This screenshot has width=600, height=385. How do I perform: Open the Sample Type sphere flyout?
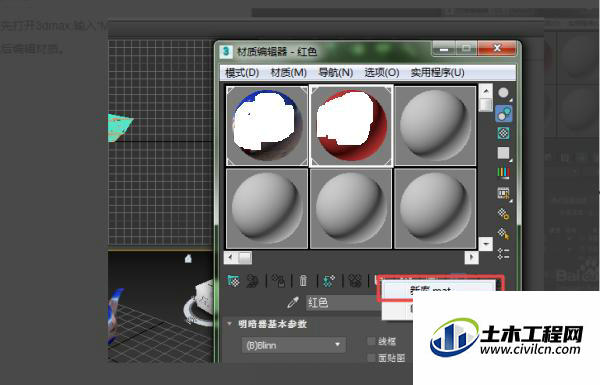click(504, 93)
